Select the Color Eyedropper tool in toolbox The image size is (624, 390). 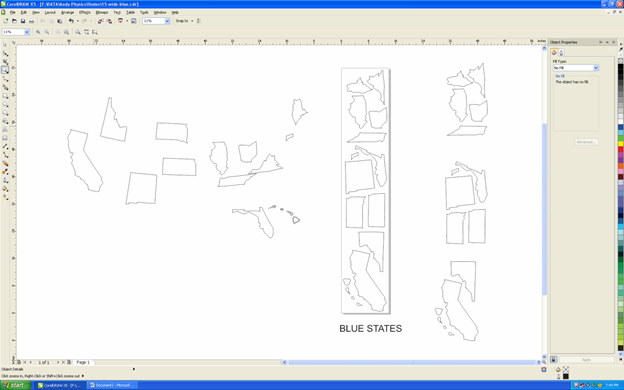coord(5,172)
